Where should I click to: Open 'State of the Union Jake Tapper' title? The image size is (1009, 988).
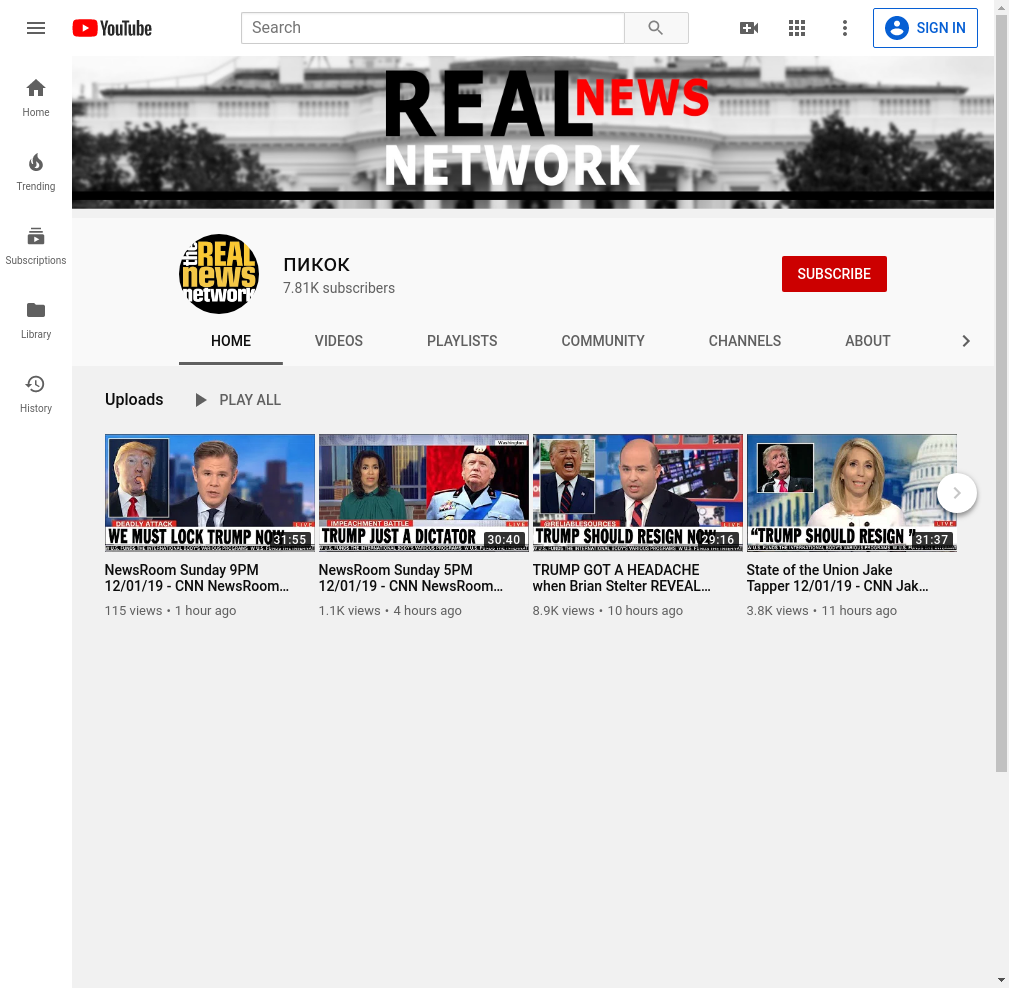coord(837,578)
